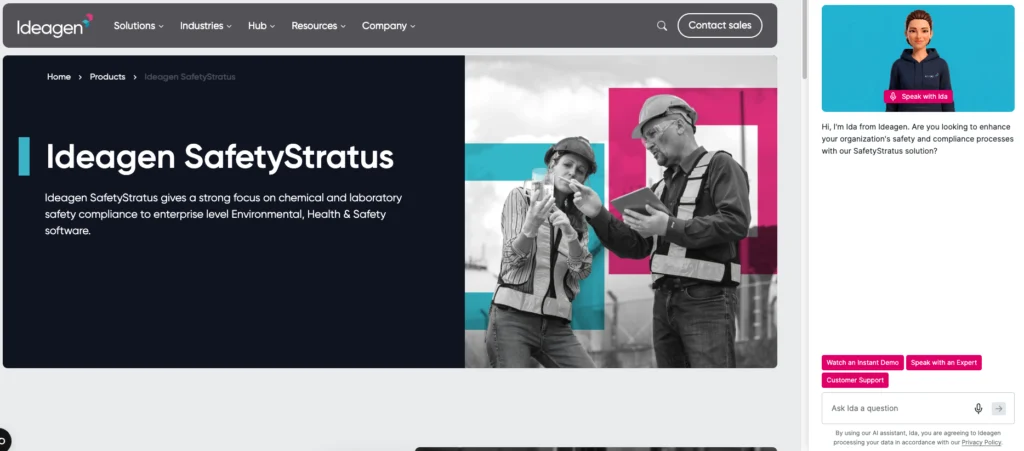This screenshot has width=1024, height=451.
Task: Click the black round widget icon at bottom-left
Action: point(3,440)
